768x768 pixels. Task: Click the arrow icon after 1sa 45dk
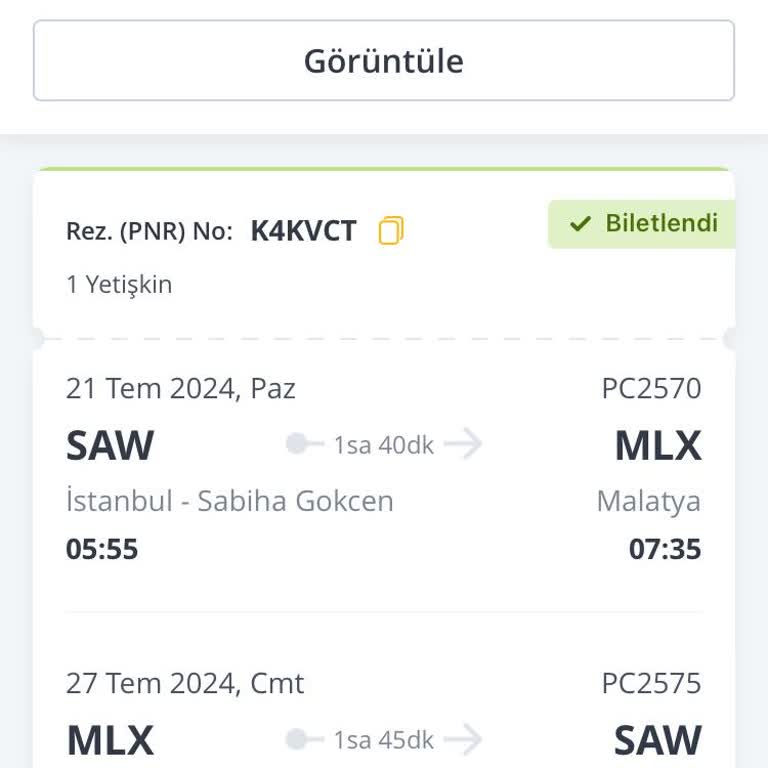tap(463, 740)
